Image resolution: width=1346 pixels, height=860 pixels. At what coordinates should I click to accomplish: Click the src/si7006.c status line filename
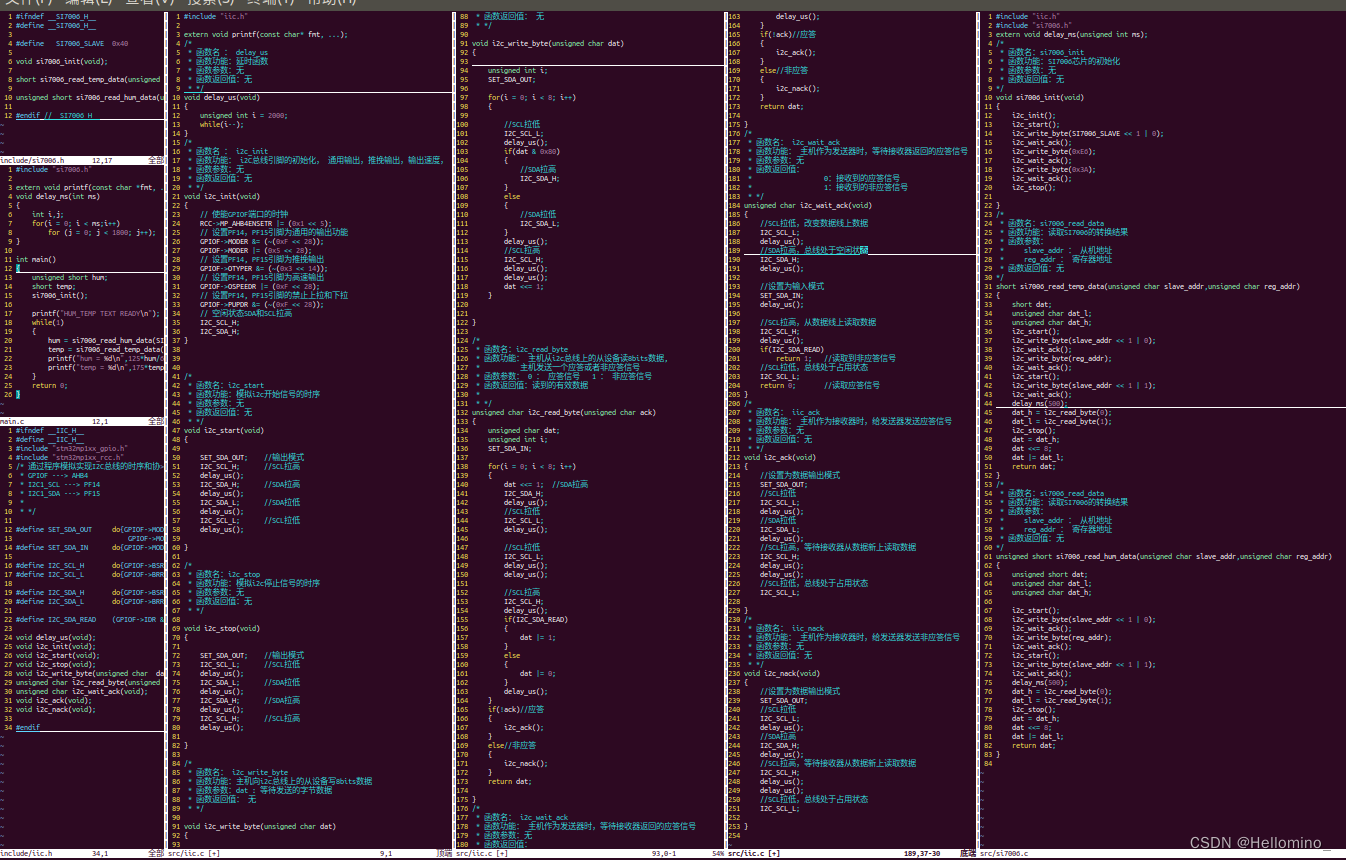click(1004, 853)
